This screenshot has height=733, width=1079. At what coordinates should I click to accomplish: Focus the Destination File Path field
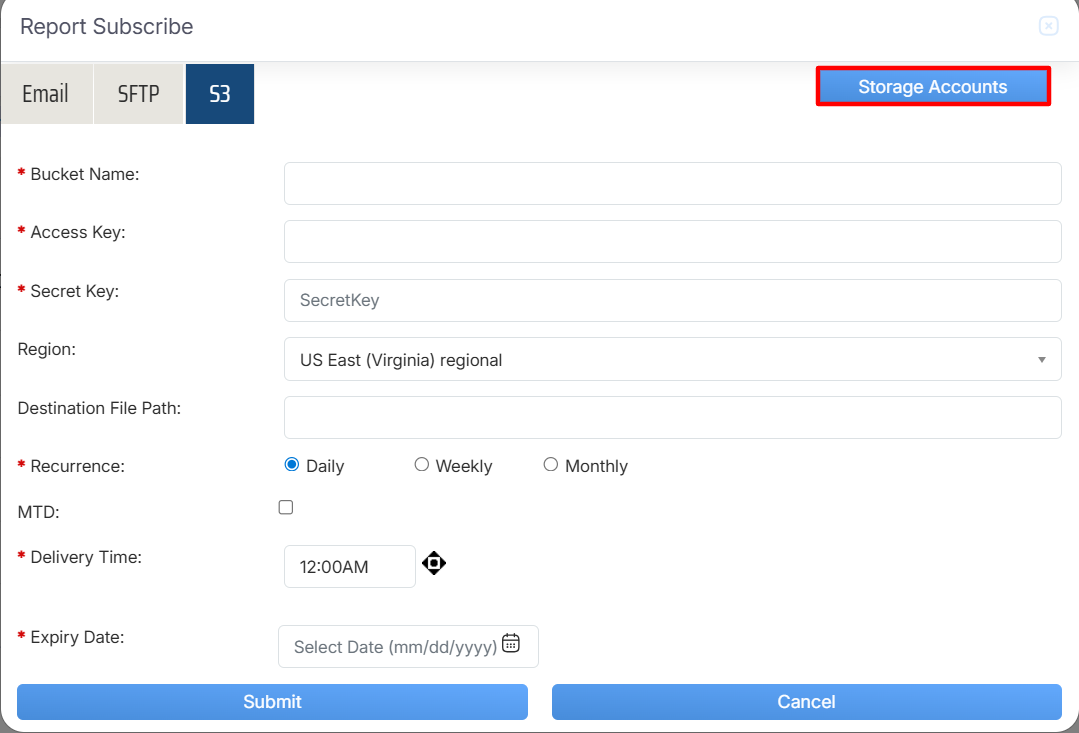click(672, 418)
